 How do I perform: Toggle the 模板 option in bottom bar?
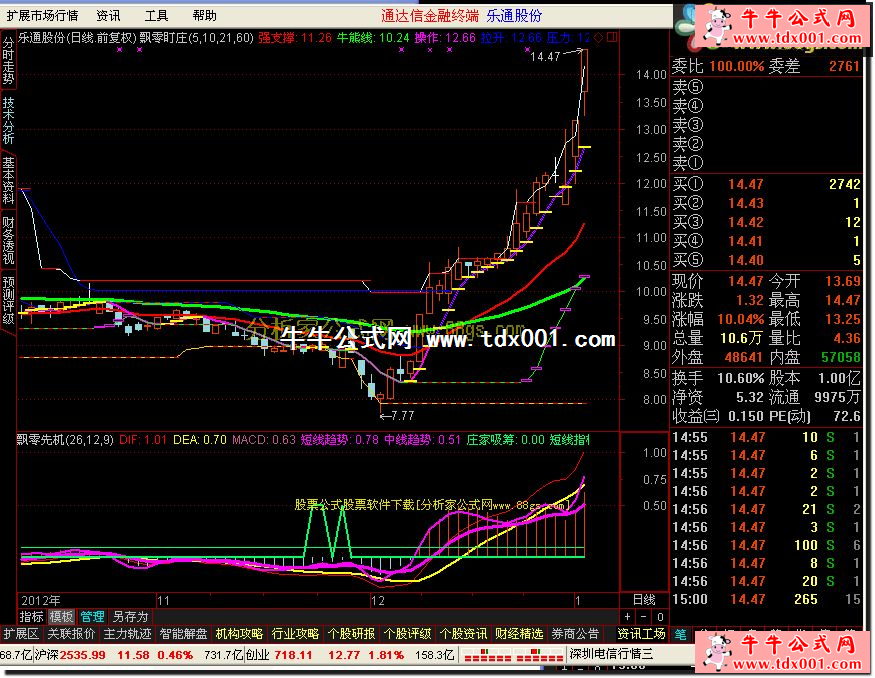(62, 616)
